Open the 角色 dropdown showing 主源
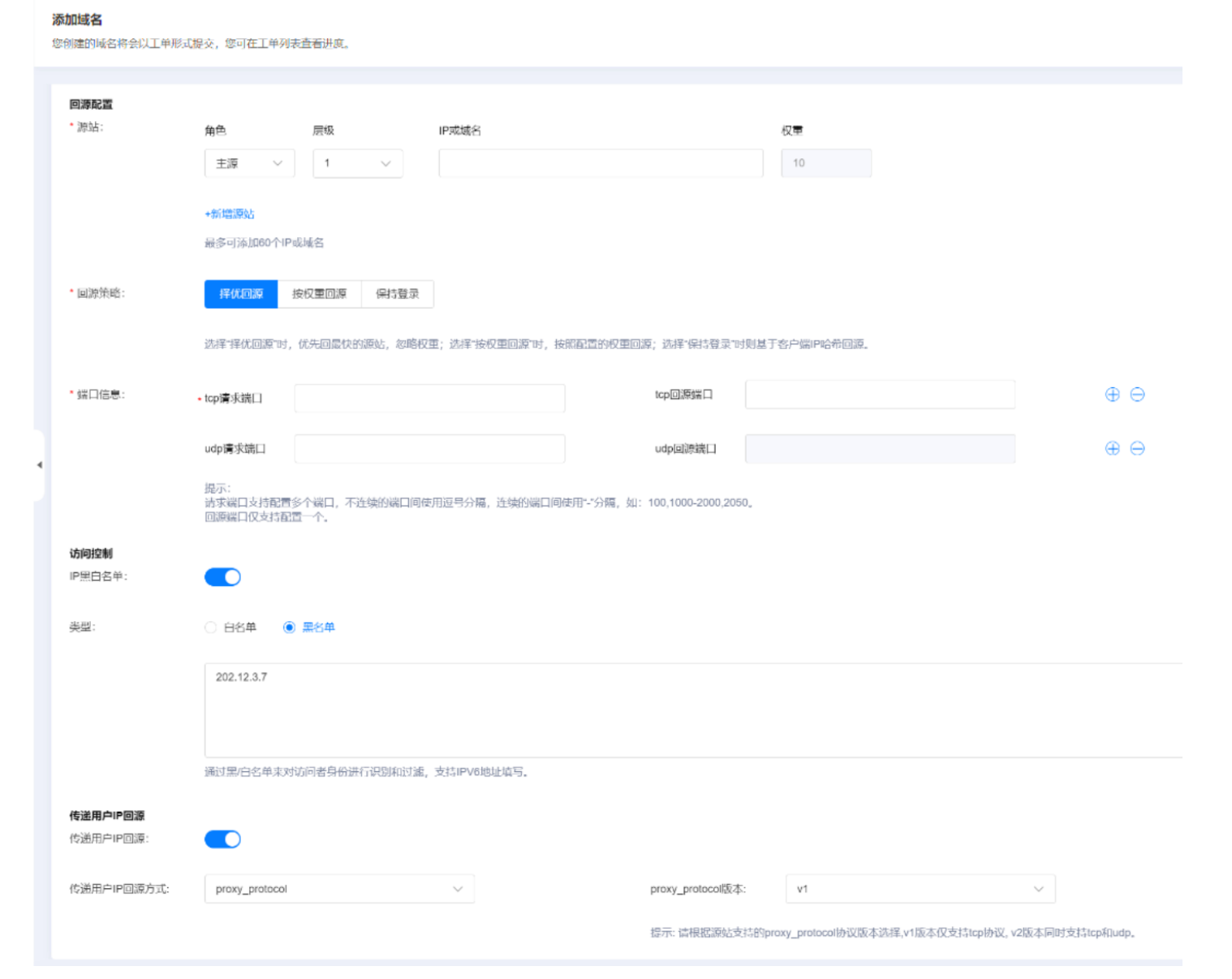The width and height of the screenshot is (1232, 979). click(249, 163)
